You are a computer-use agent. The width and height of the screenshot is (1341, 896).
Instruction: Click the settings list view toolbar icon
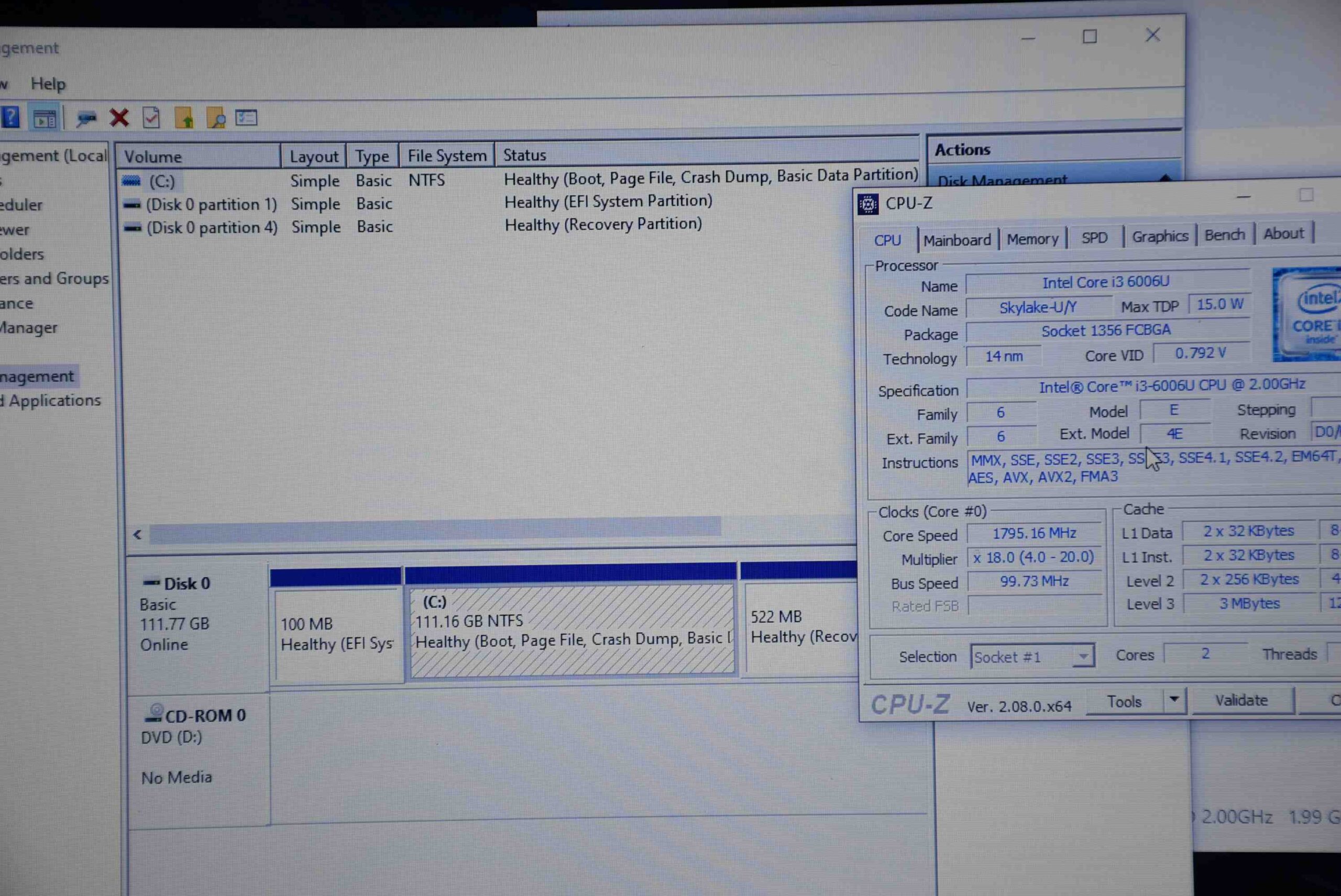click(x=246, y=118)
